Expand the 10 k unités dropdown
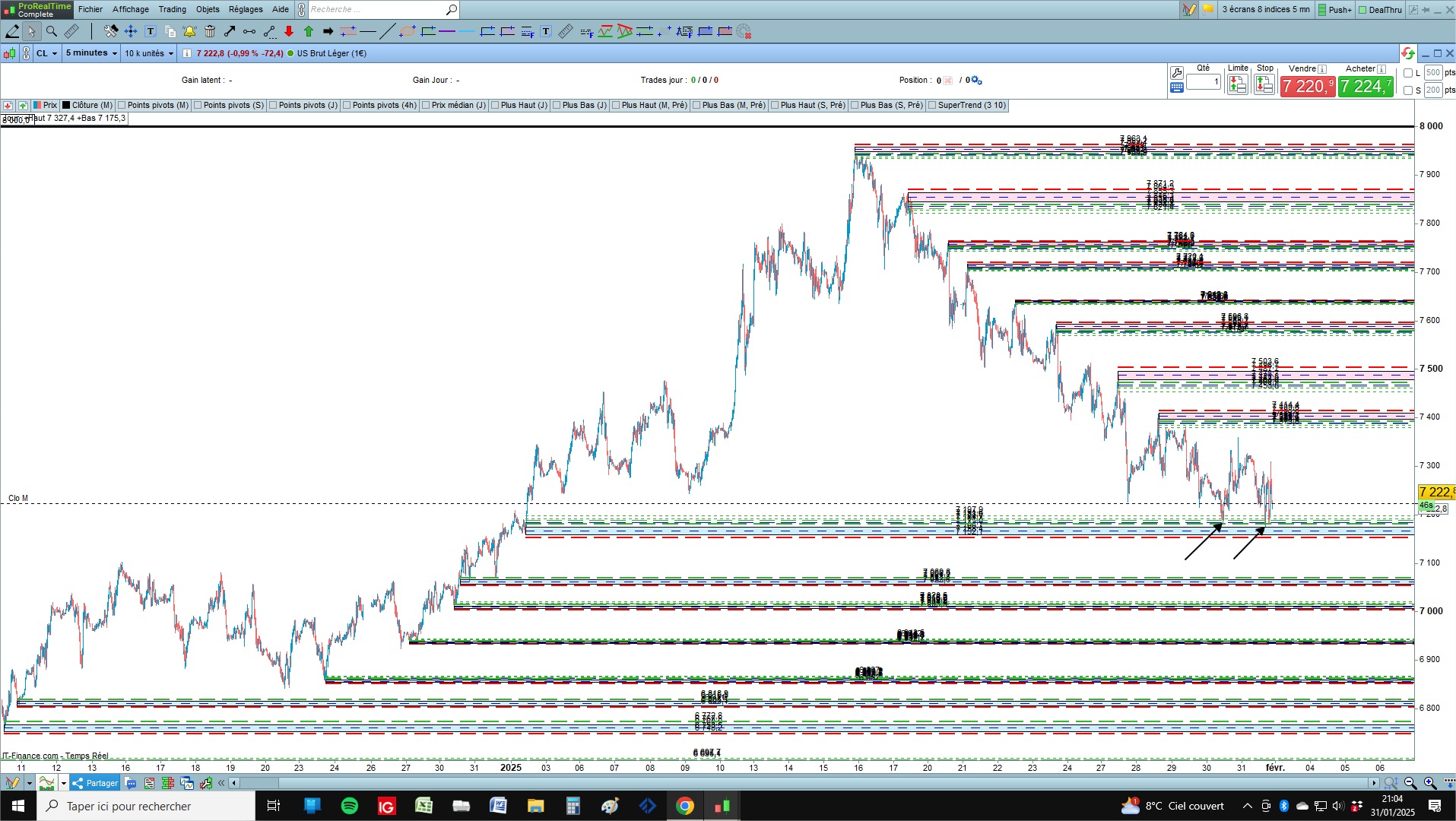 [x=149, y=53]
